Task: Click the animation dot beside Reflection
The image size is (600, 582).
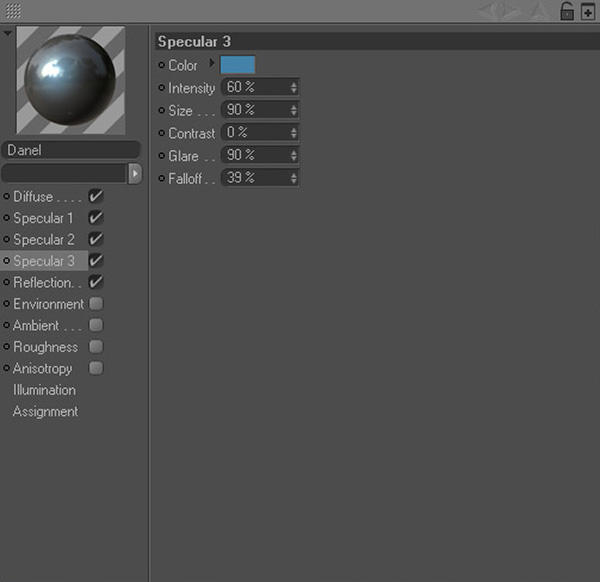Action: [6, 282]
